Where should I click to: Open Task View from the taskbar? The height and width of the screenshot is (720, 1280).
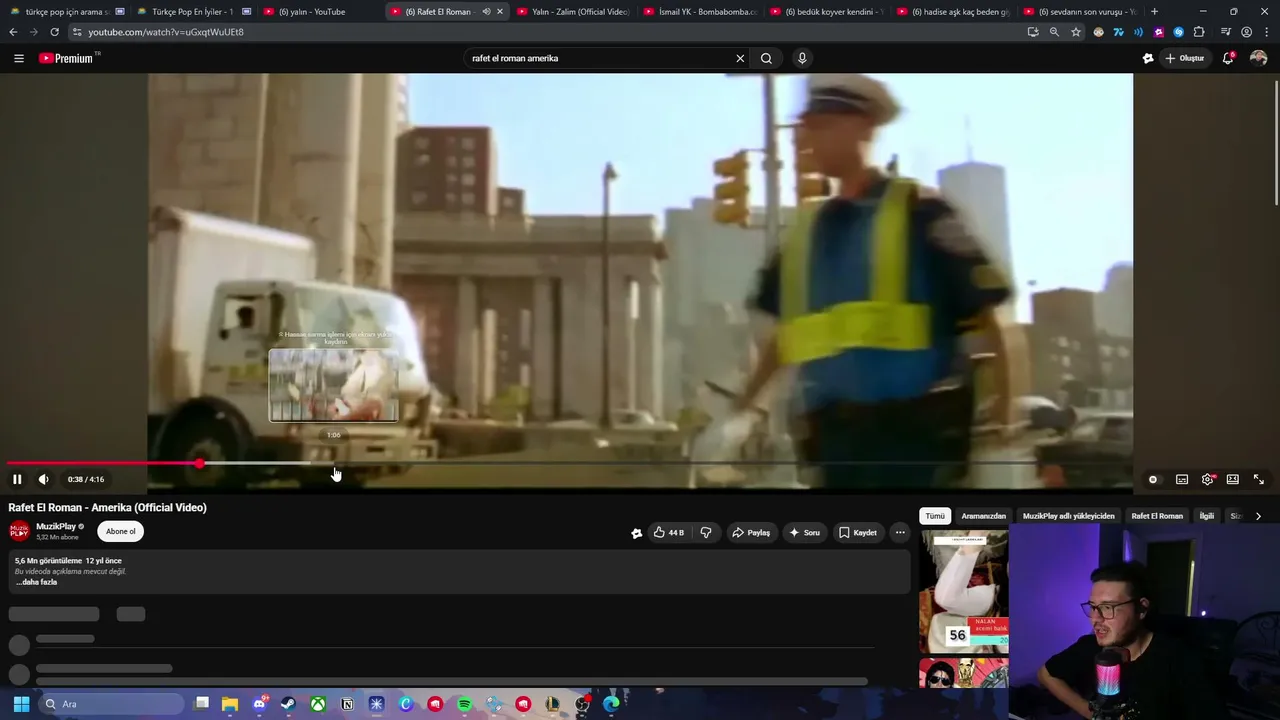[201, 704]
